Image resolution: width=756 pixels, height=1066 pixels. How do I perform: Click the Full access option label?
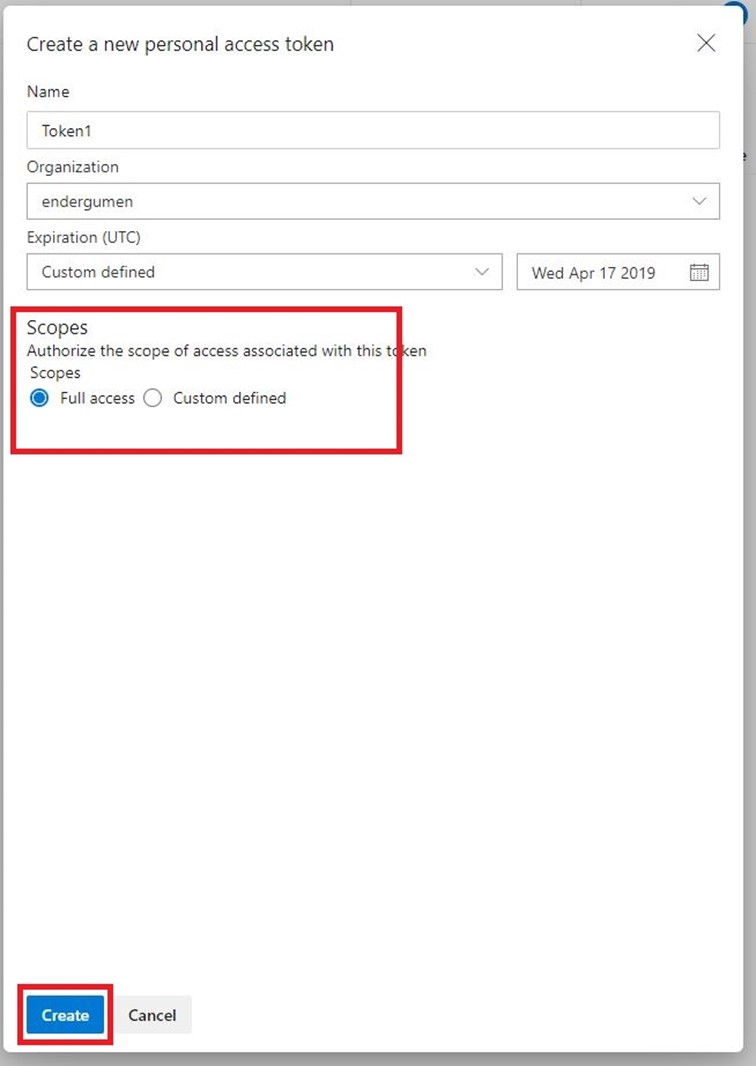tap(97, 398)
